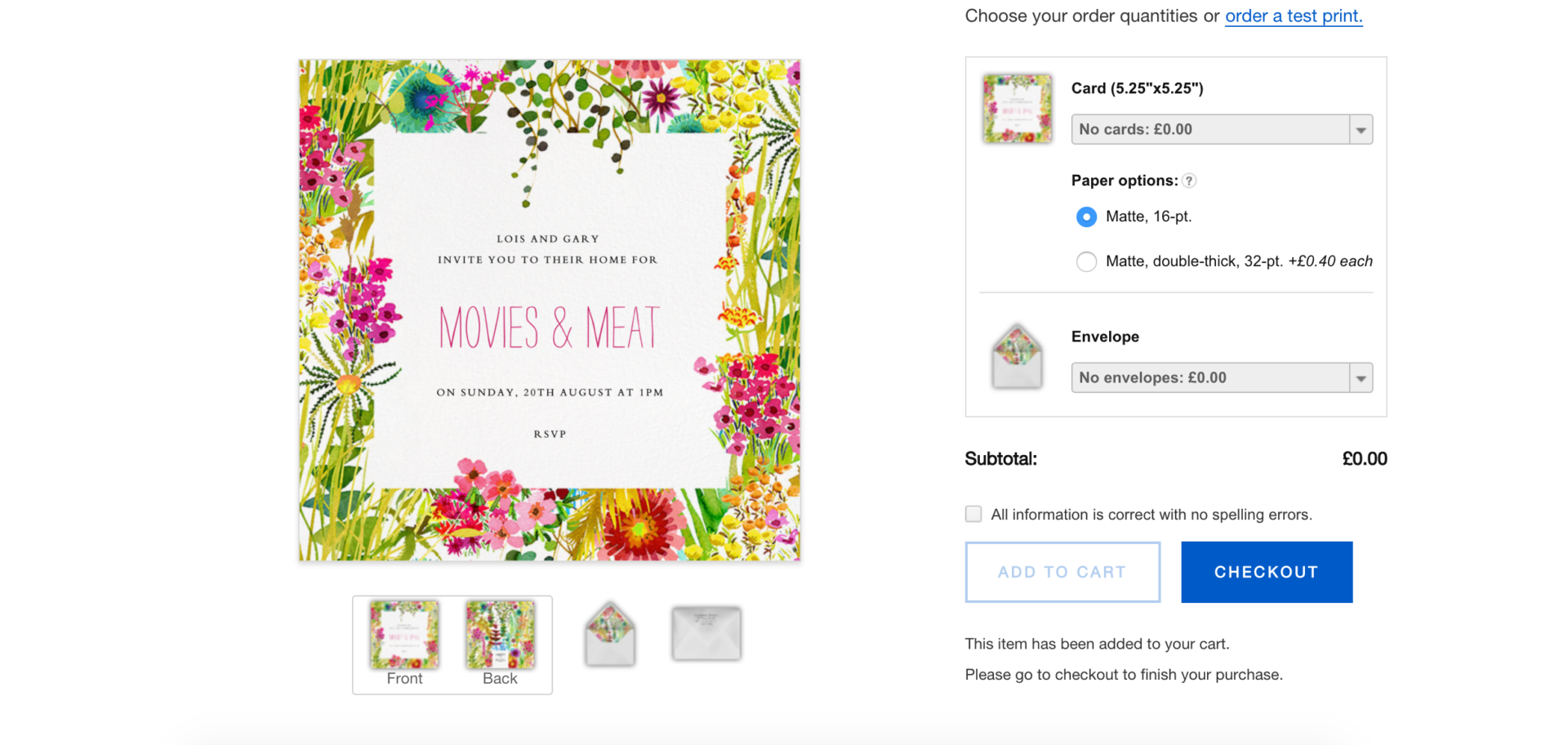Tick the no spelling errors checkbox

(973, 514)
